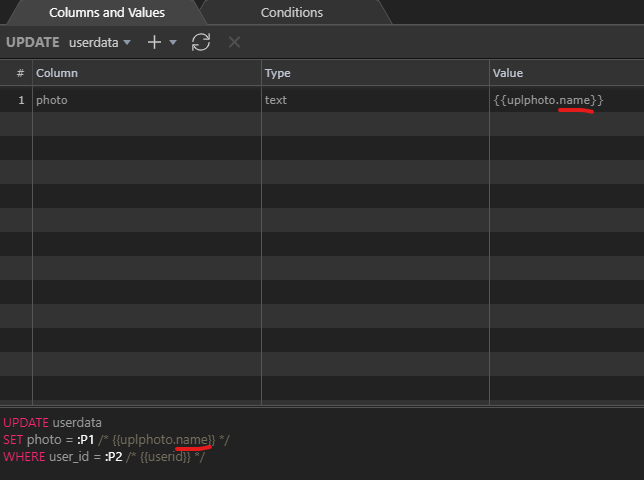This screenshot has width=644, height=480.
Task: Select row number 1 in the grid
Action: pyautogui.click(x=18, y=100)
